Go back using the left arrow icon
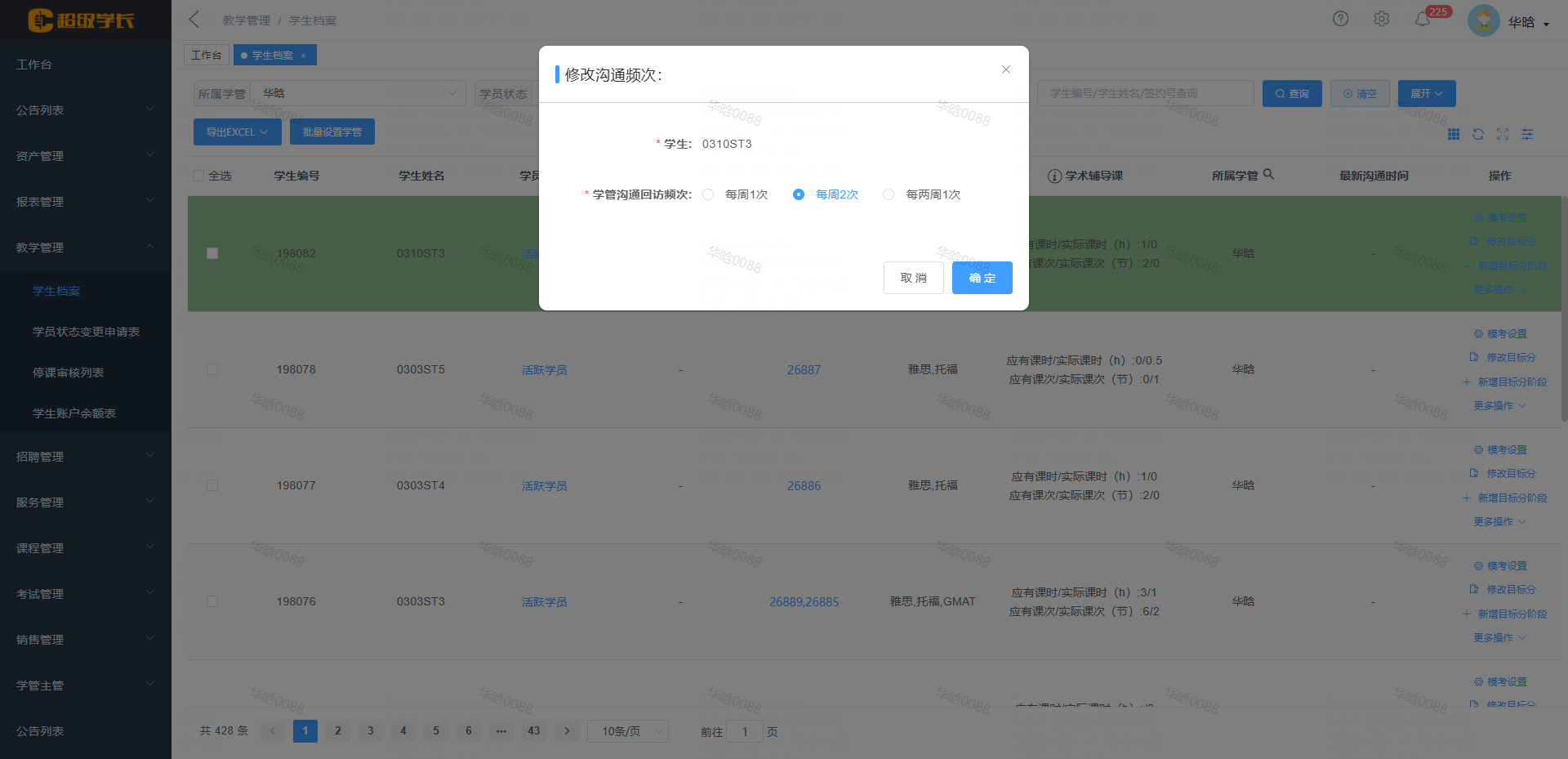This screenshot has width=1568, height=759. 193,18
